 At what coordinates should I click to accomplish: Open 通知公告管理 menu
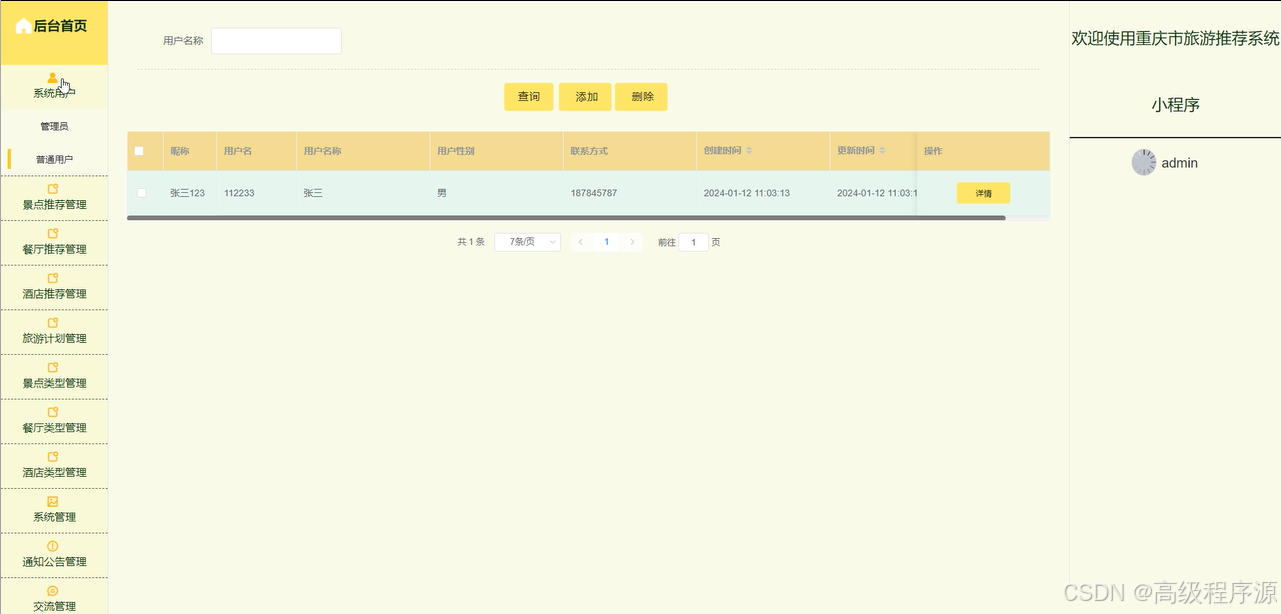click(53, 555)
